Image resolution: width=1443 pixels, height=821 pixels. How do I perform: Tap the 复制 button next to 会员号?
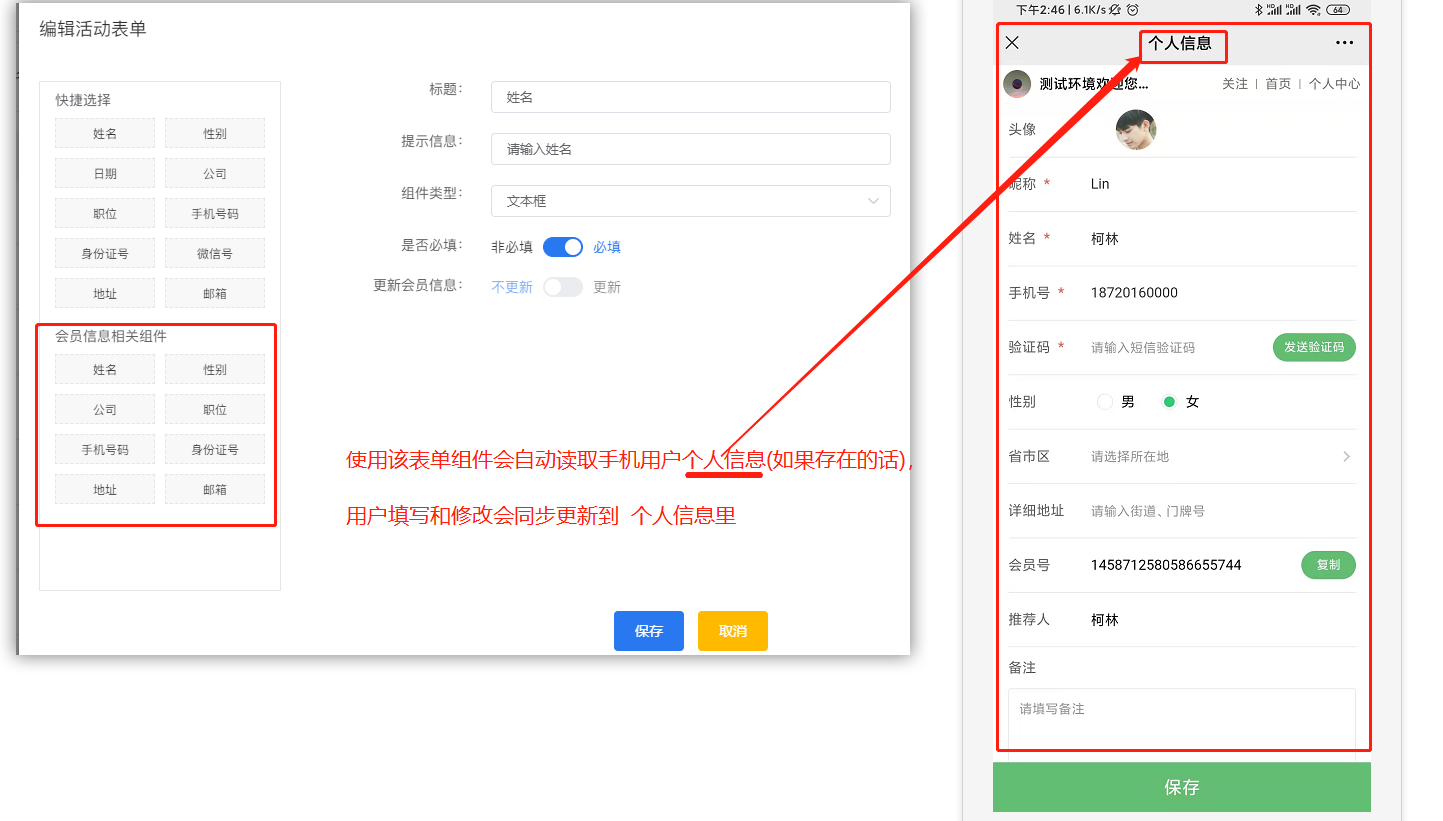pos(1328,565)
